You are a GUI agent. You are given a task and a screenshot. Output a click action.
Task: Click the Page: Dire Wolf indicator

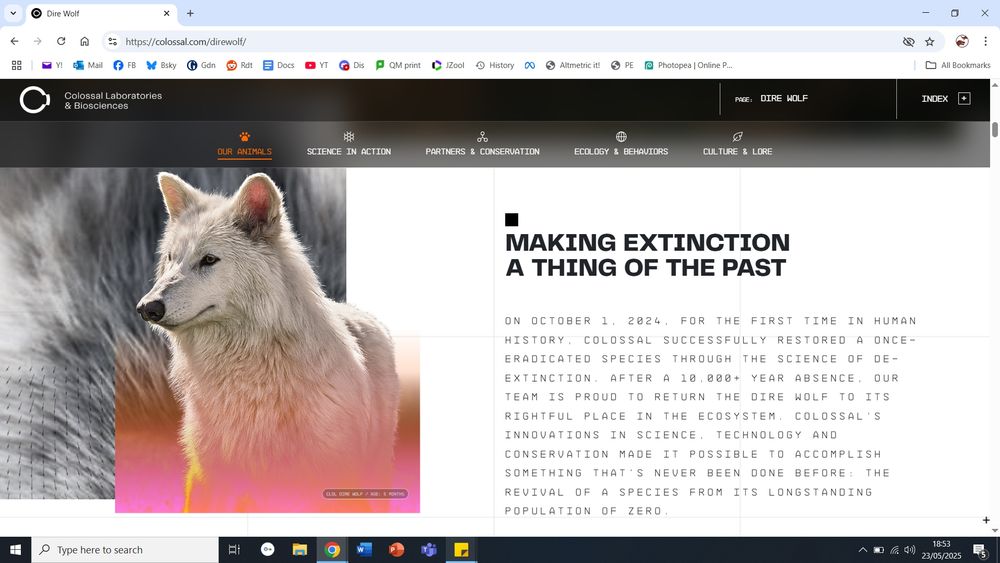771,99
